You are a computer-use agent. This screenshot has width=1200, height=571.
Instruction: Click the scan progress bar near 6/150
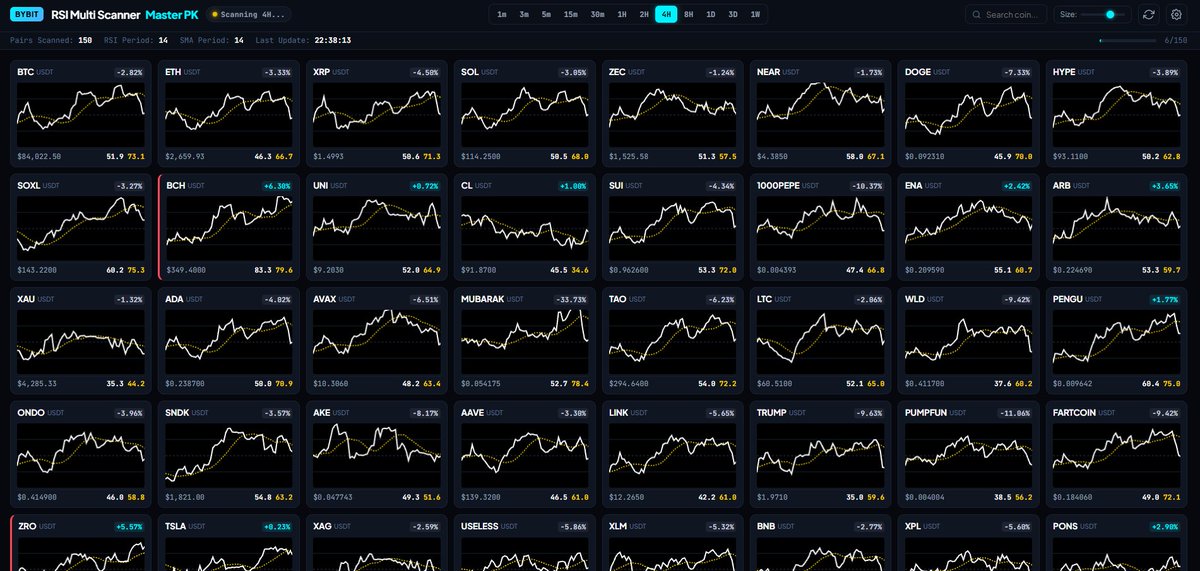tap(1127, 41)
